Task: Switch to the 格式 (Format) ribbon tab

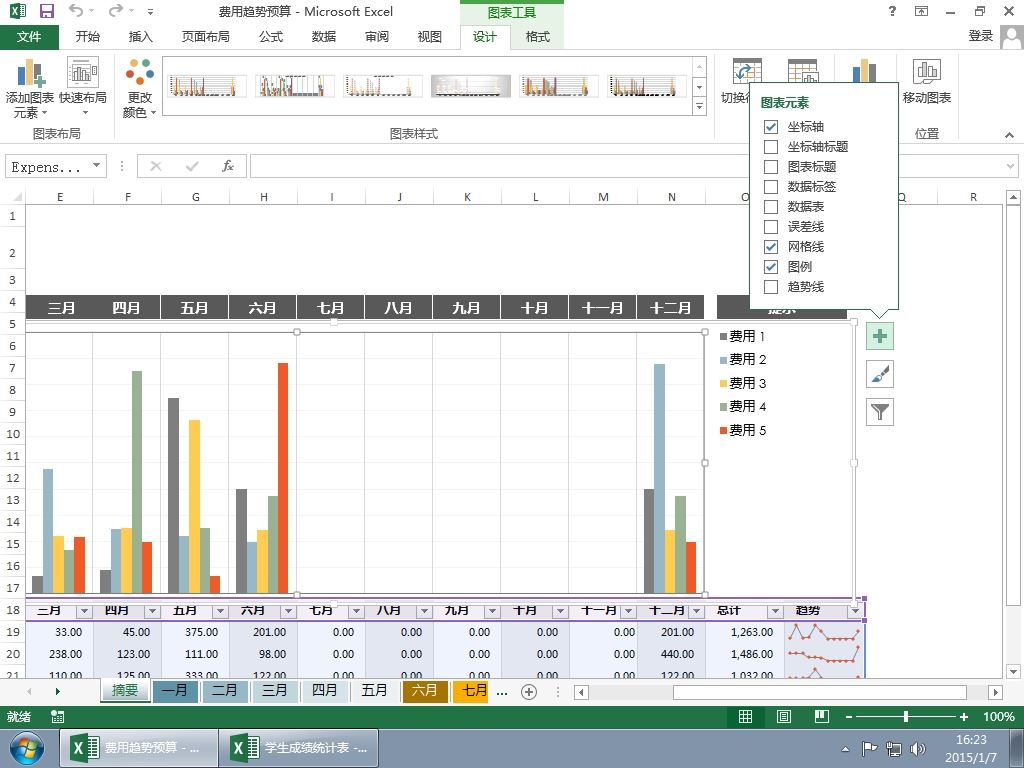Action: [x=537, y=37]
